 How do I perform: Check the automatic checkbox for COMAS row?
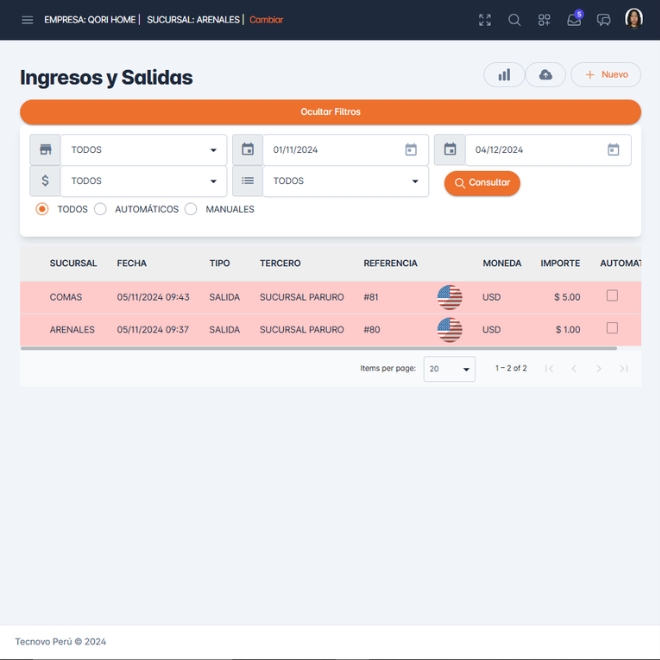click(612, 296)
